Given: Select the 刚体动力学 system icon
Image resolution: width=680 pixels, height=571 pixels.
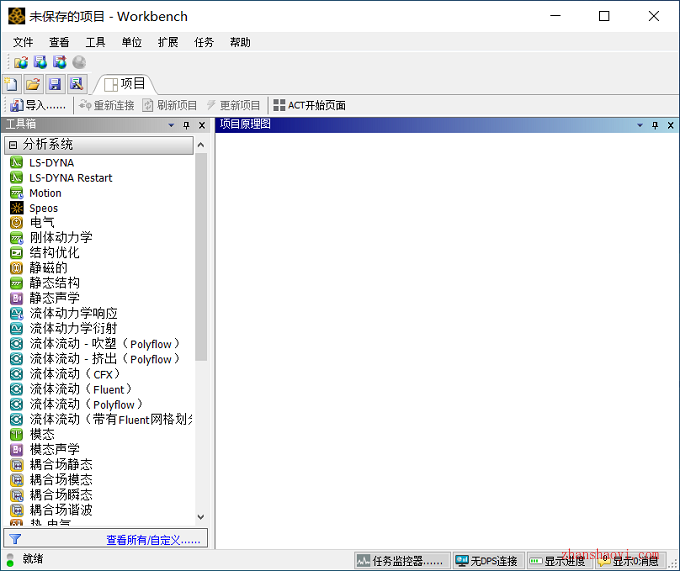Looking at the screenshot, I should coord(16,238).
